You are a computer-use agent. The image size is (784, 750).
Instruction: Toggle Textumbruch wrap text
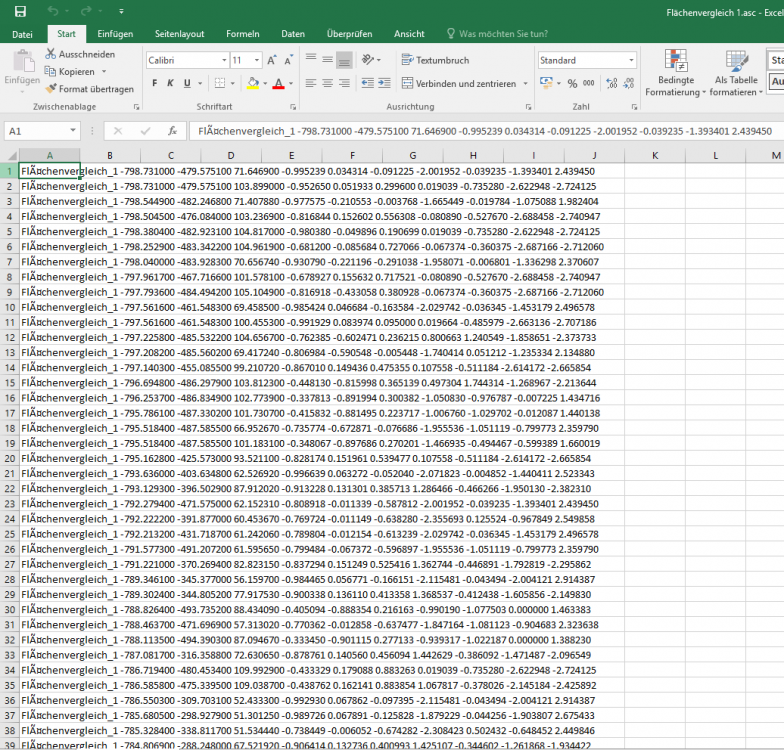pyautogui.click(x=435, y=60)
